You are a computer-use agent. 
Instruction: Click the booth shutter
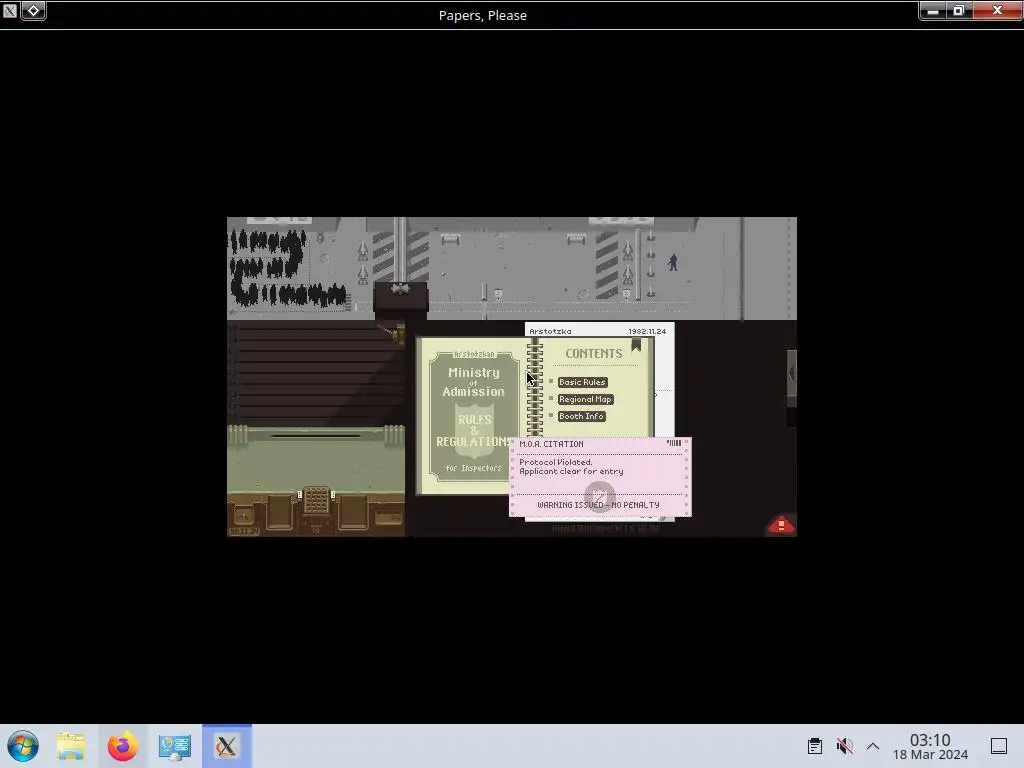[x=316, y=373]
